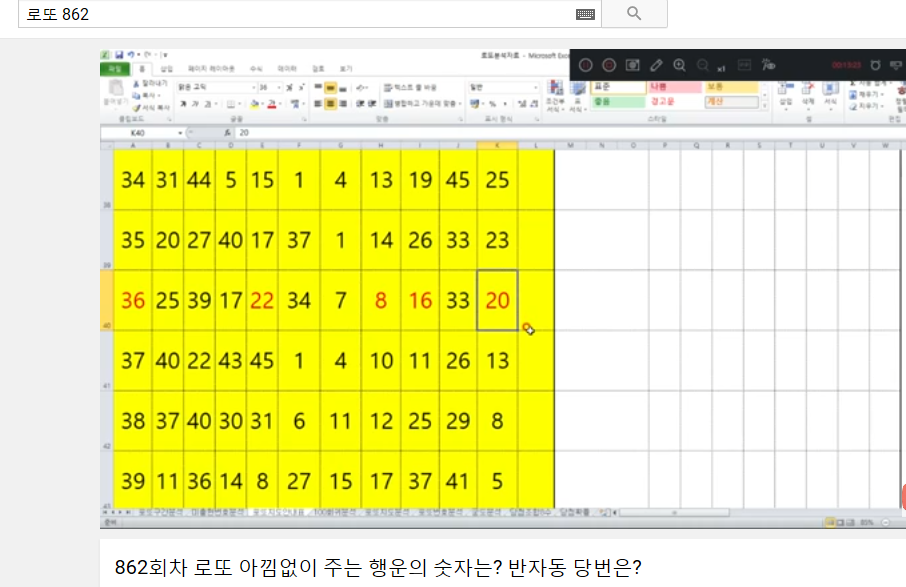Click the stop recording button on recorder toolbar
This screenshot has height=587, width=906.
click(609, 65)
